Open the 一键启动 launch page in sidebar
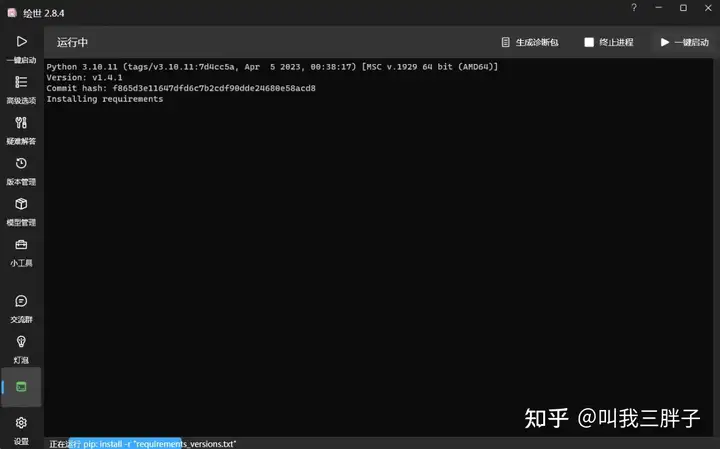The image size is (720, 449). pyautogui.click(x=21, y=49)
